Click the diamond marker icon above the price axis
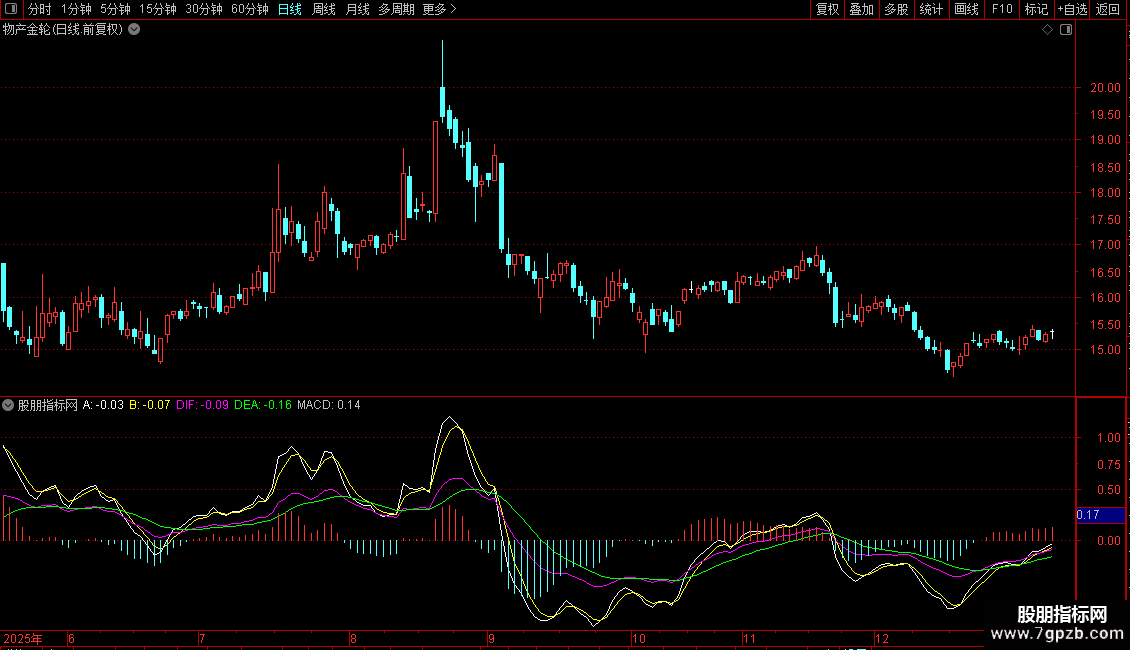 click(1047, 30)
